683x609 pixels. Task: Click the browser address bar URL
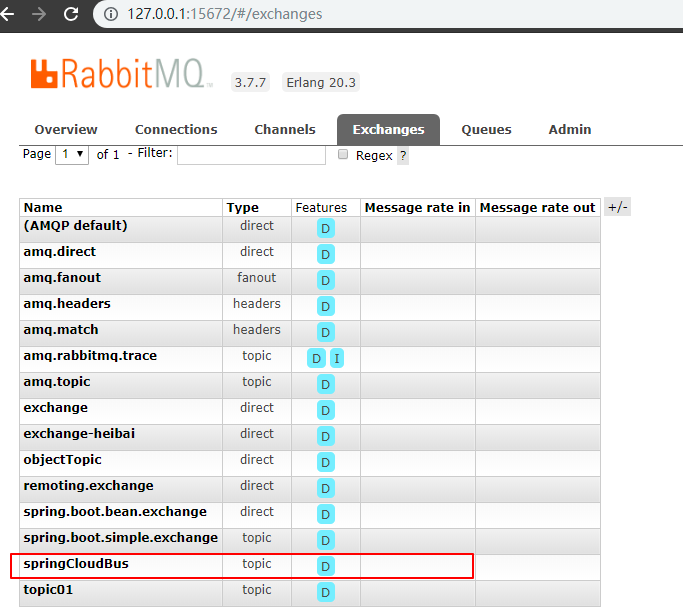pos(225,14)
